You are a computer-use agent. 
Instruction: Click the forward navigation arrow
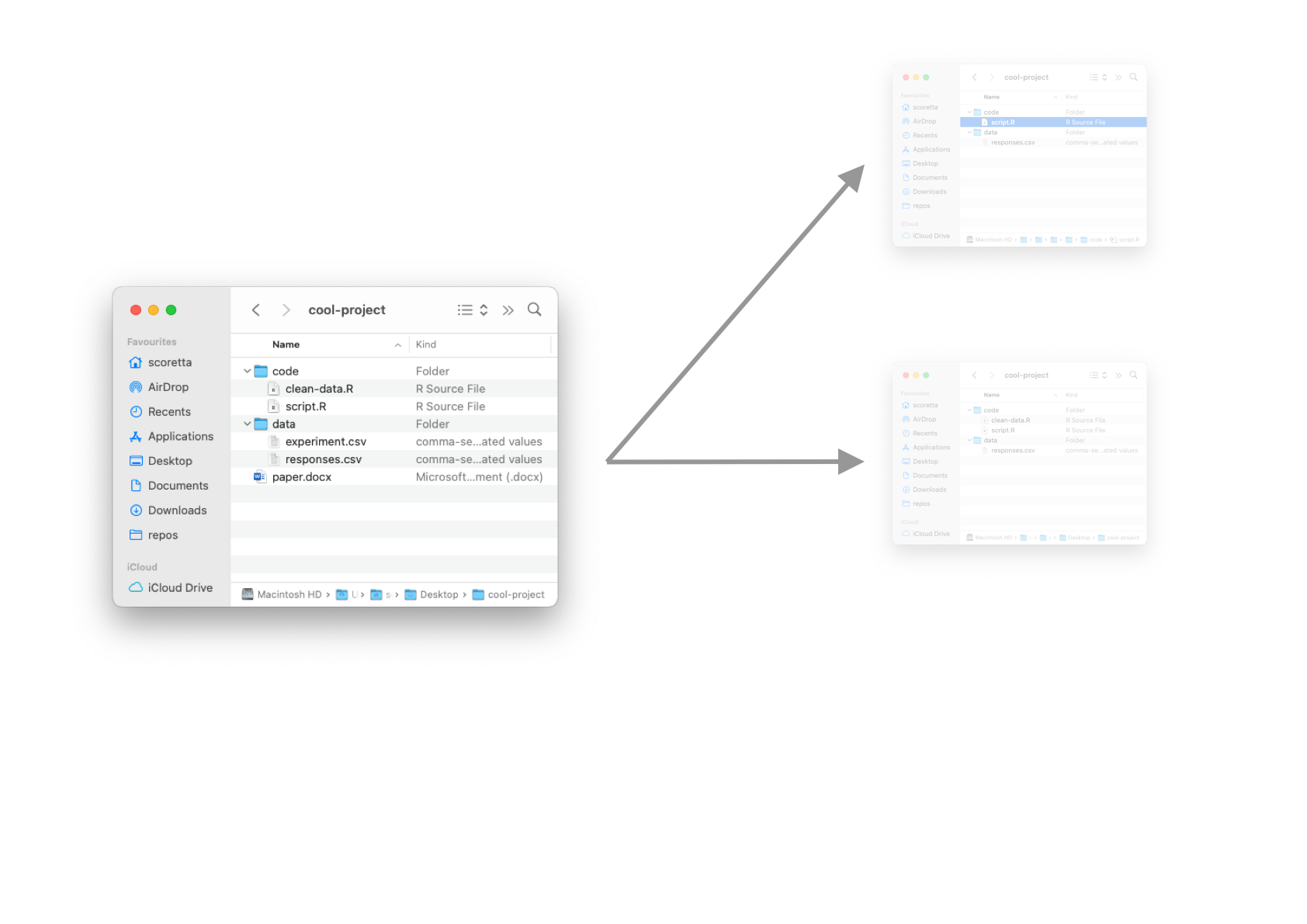(x=286, y=310)
